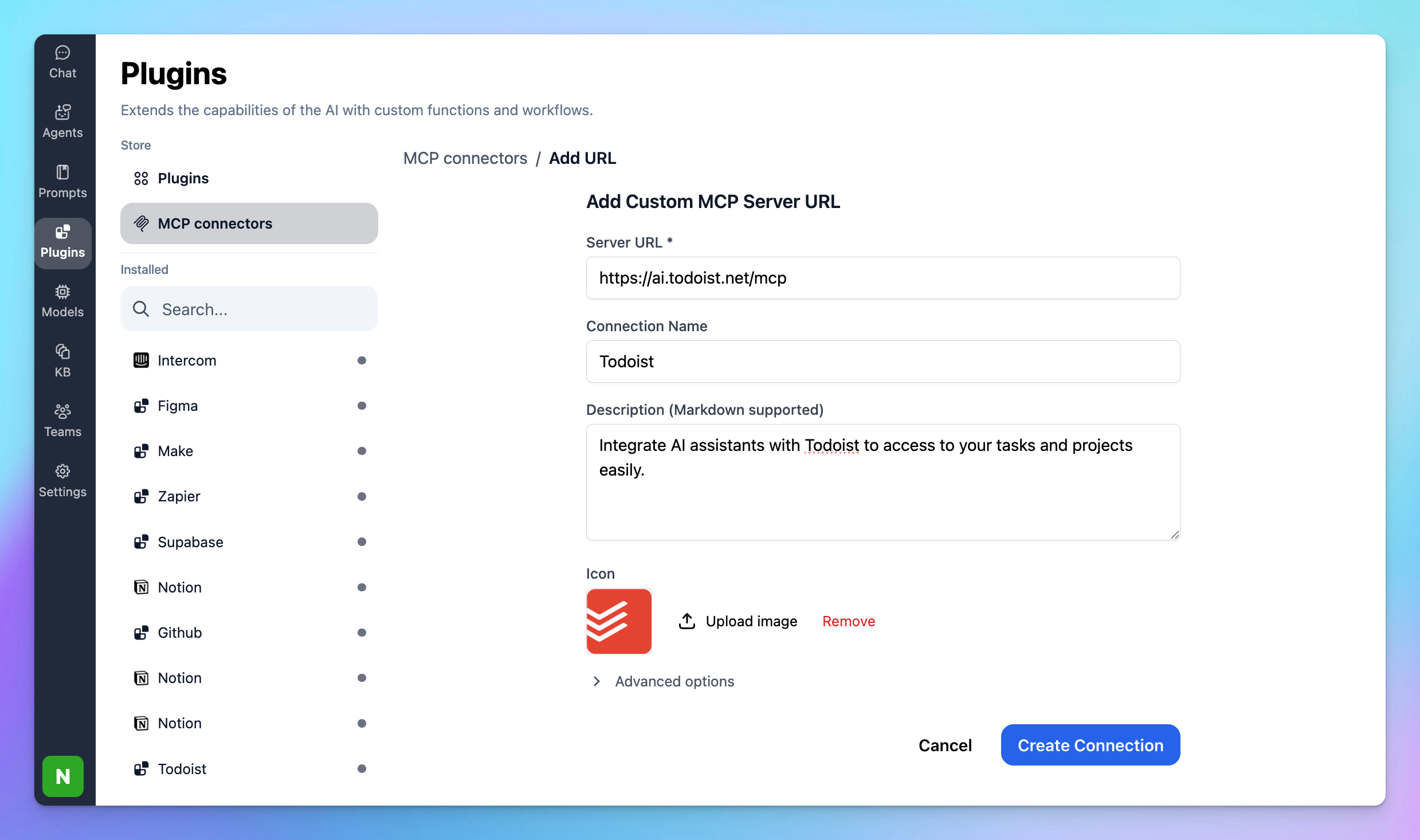Click the Todoist icon thumbnail
This screenshot has width=1420, height=840.
(619, 621)
